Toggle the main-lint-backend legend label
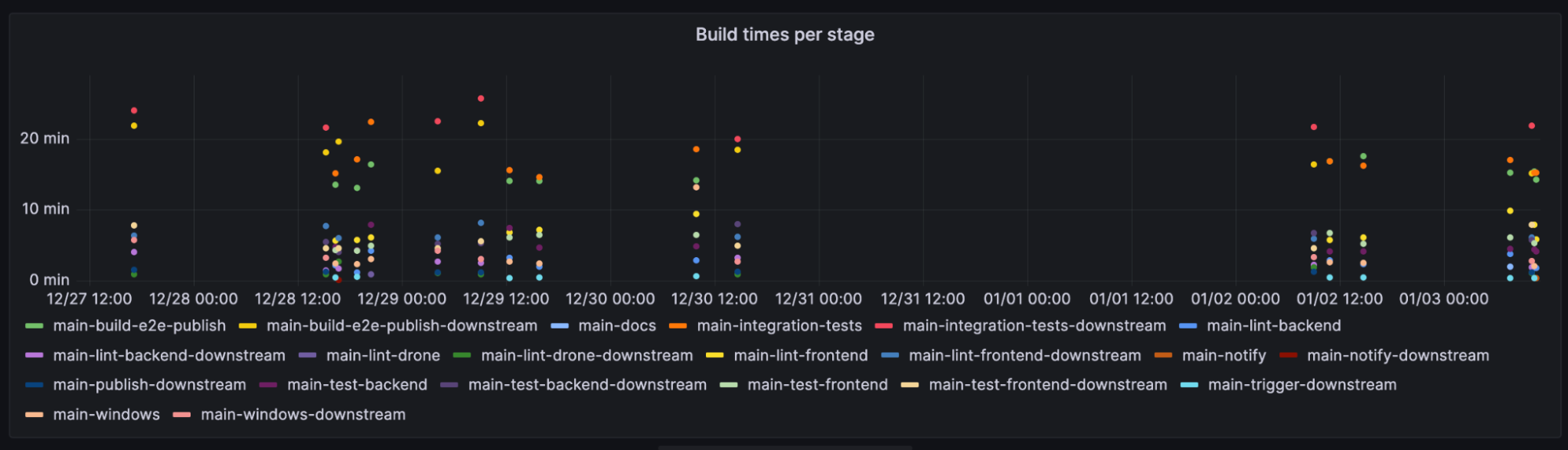Viewport: 1568px width, 450px height. (1273, 326)
